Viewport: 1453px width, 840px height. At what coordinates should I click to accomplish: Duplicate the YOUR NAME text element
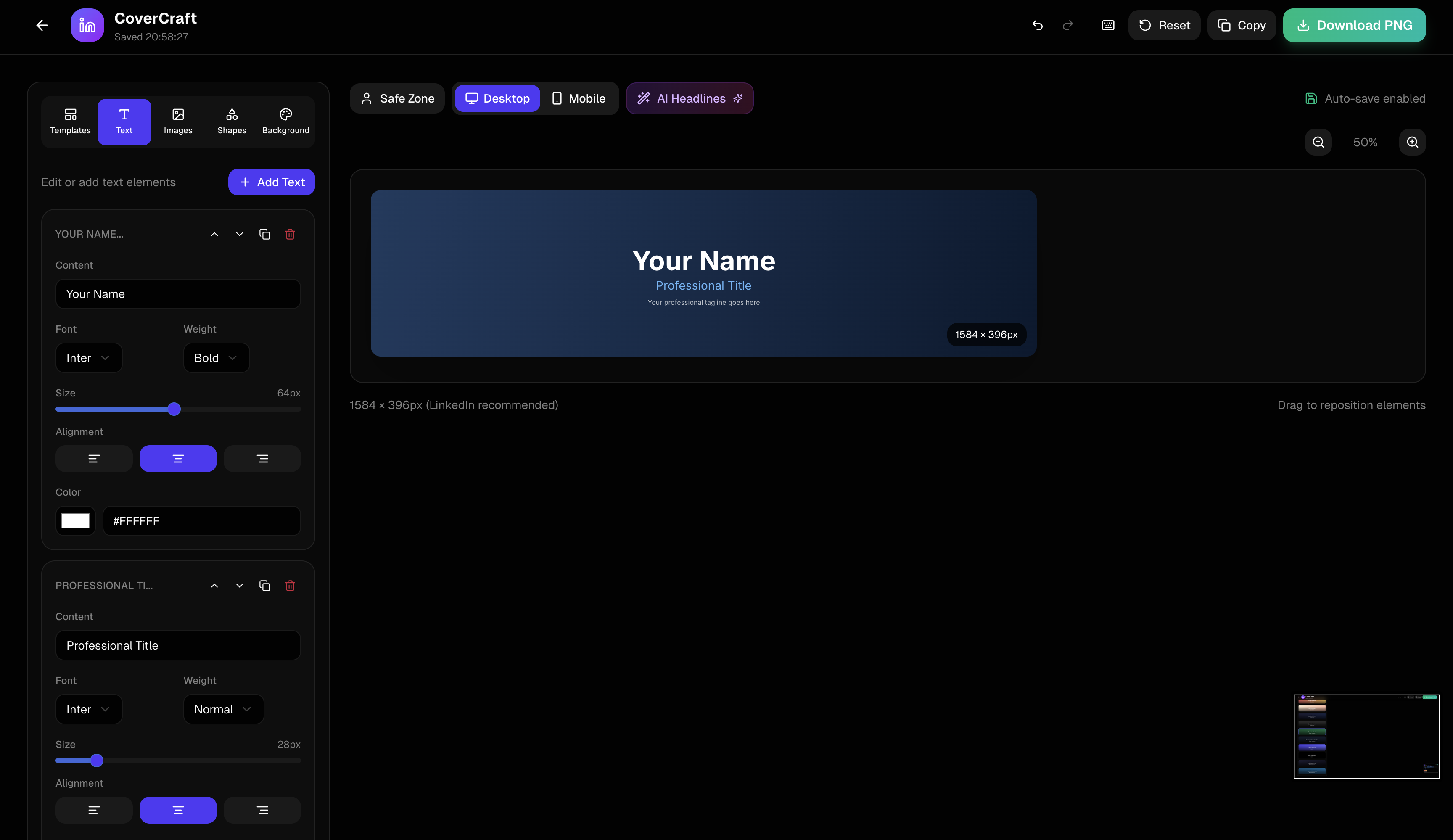point(264,234)
